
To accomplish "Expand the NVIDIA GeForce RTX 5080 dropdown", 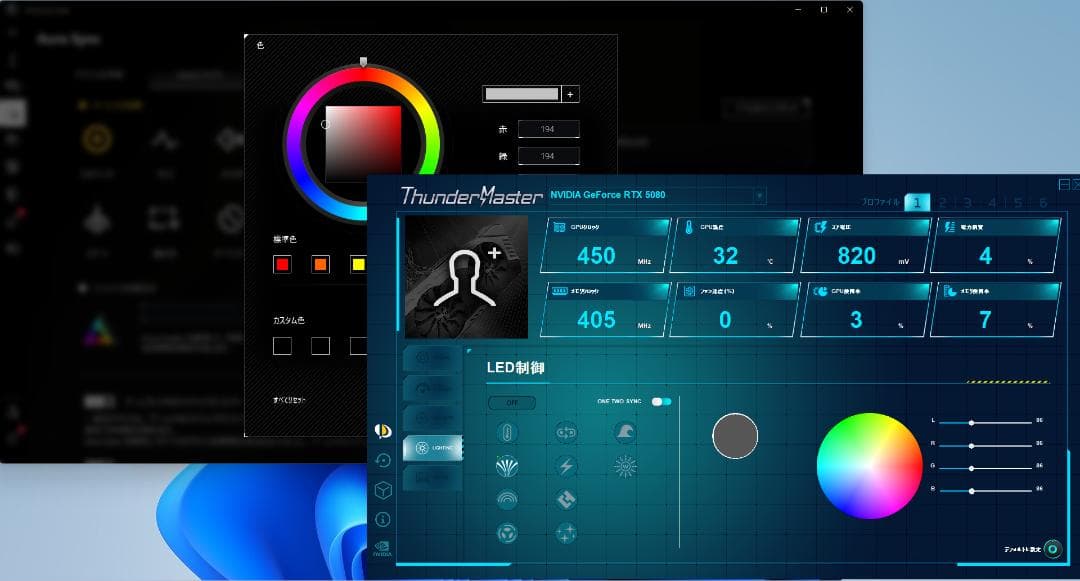I will pyautogui.click(x=760, y=195).
